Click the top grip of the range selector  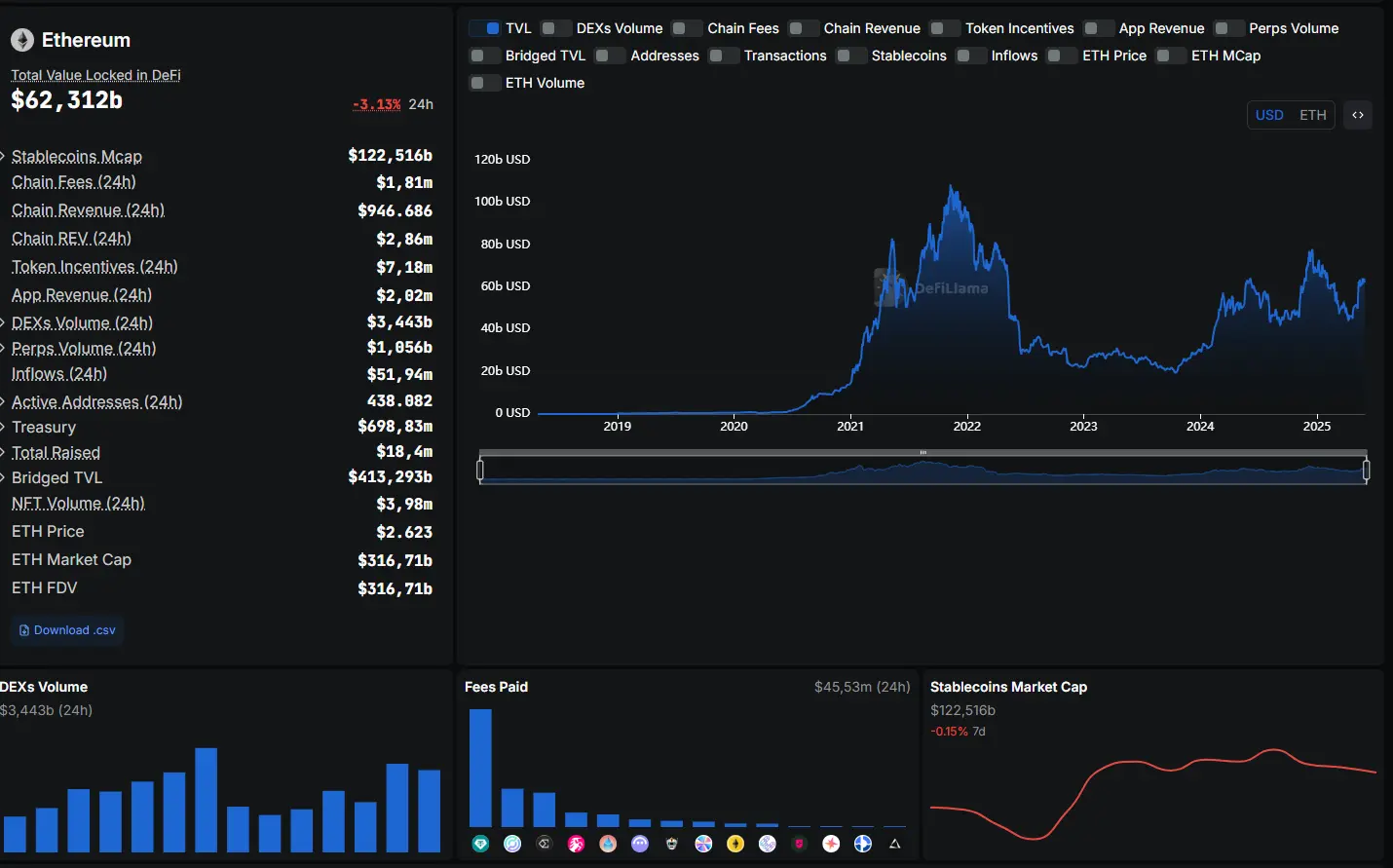click(922, 452)
